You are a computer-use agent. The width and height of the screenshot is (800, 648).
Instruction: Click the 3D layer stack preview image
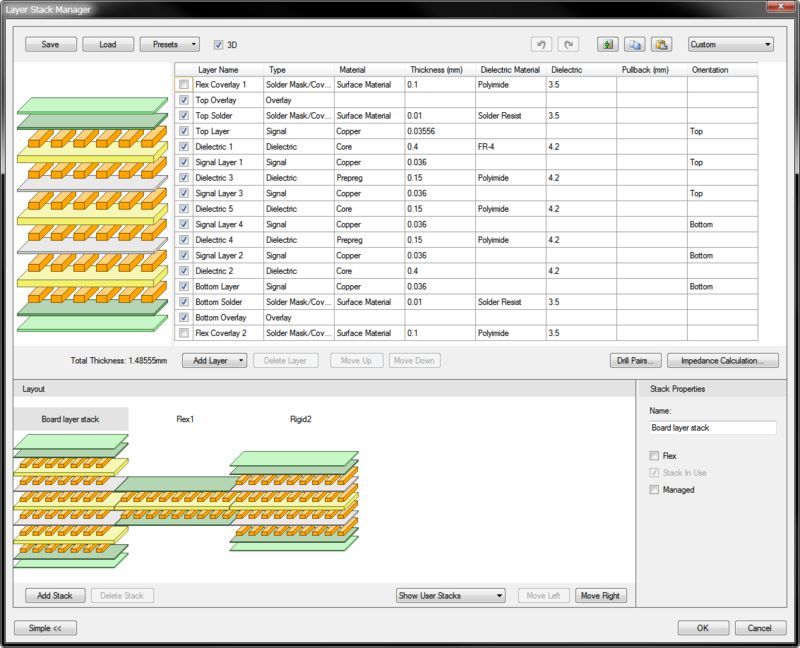click(x=92, y=214)
